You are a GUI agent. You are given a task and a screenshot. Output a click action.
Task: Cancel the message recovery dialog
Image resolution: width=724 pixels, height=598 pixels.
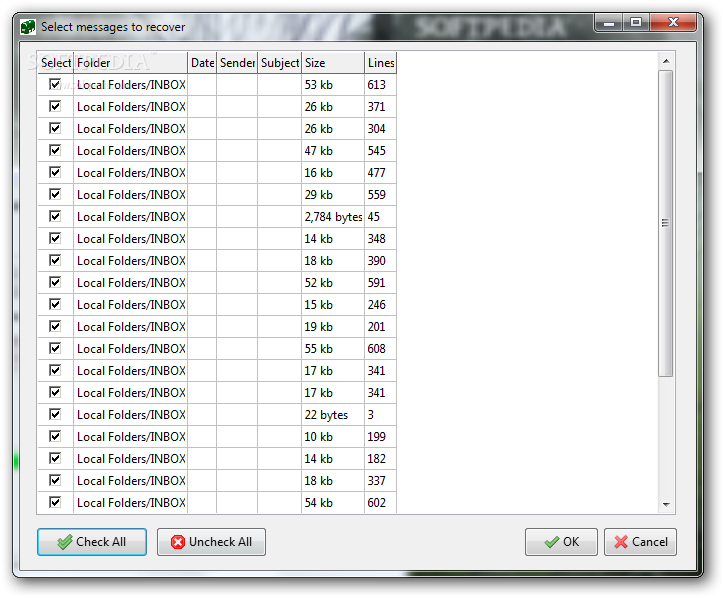coord(640,542)
